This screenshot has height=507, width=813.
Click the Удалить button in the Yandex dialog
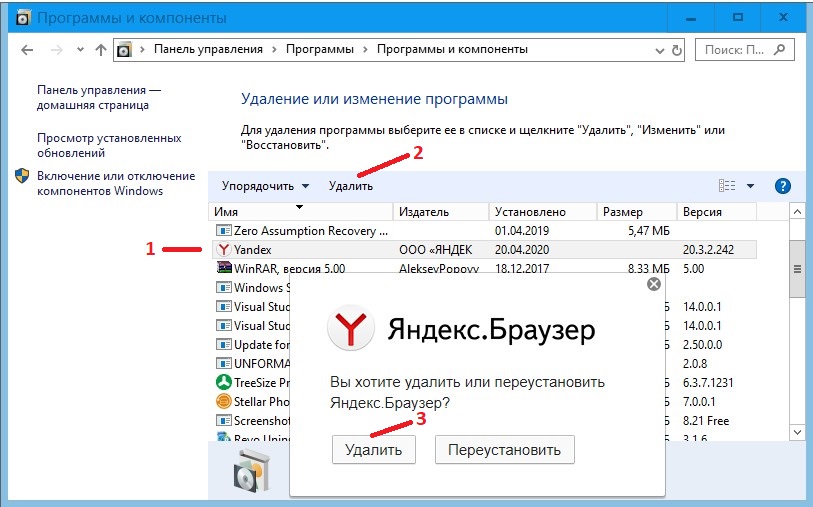[373, 450]
